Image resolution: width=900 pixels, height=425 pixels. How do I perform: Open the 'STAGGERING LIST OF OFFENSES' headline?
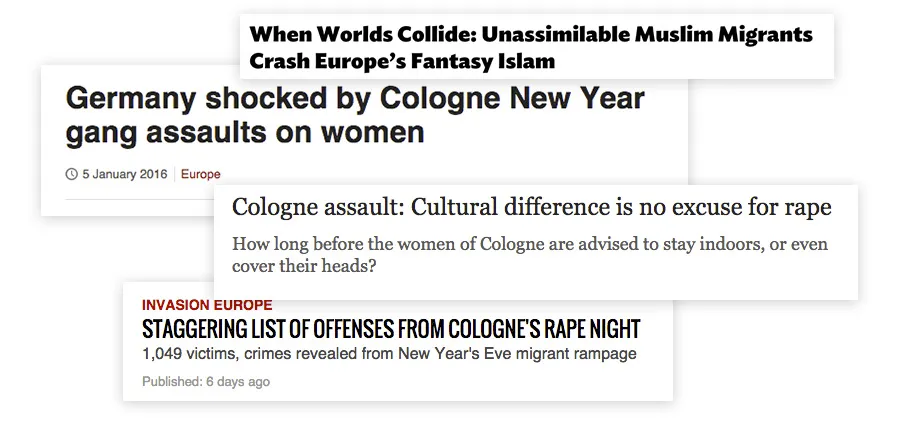pyautogui.click(x=391, y=329)
